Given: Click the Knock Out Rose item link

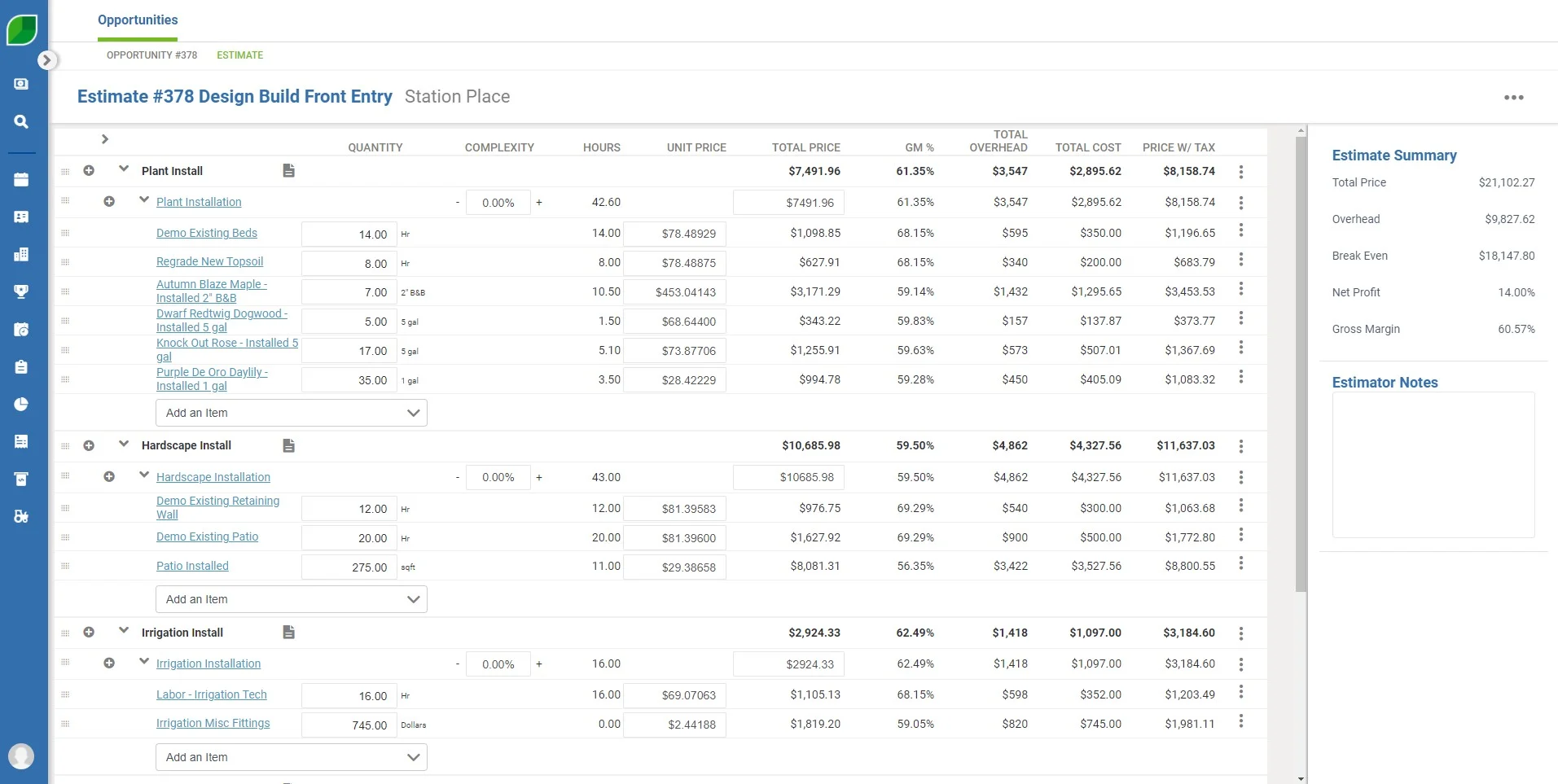Looking at the screenshot, I should click(227, 349).
